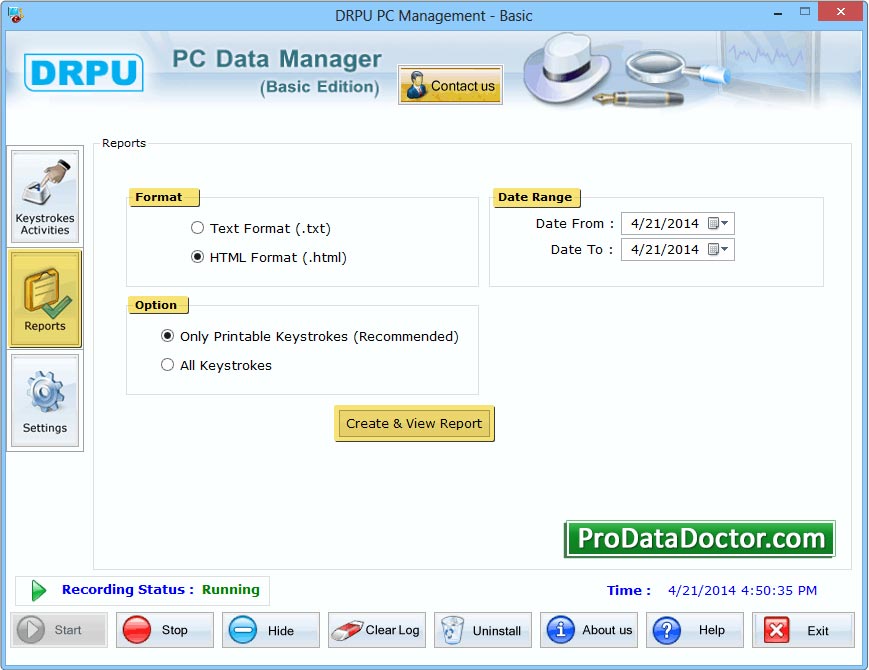The image size is (869, 670).
Task: Click the Help question mark icon
Action: [666, 629]
